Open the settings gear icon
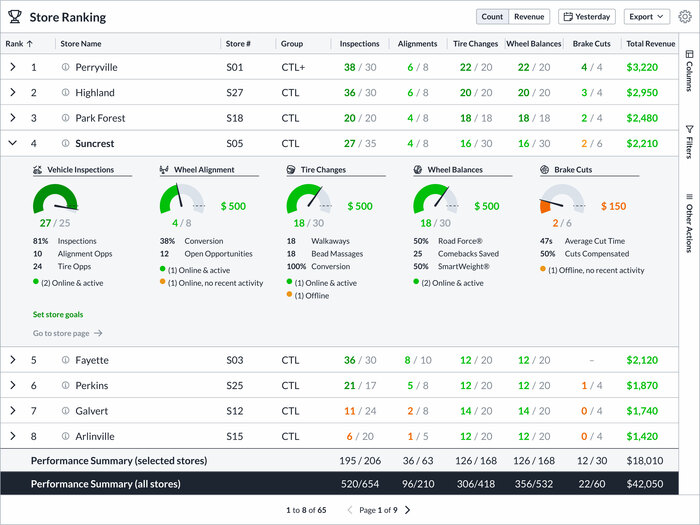The width and height of the screenshot is (700, 525). tap(685, 17)
